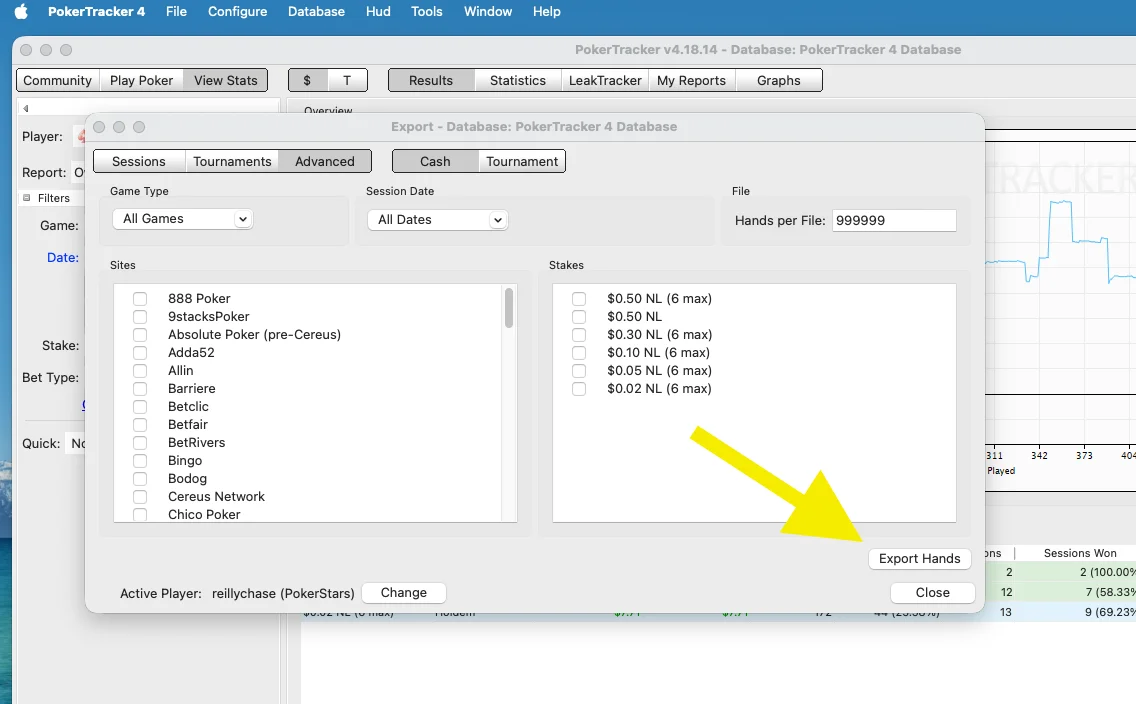Switch to dollar cash mode button
Image resolution: width=1136 pixels, height=704 pixels.
coord(307,80)
